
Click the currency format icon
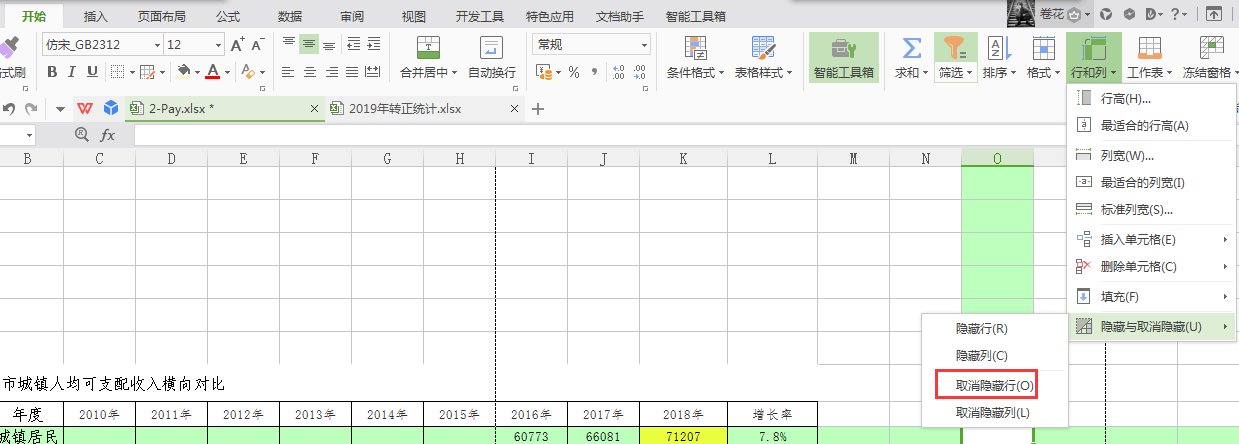coord(543,72)
